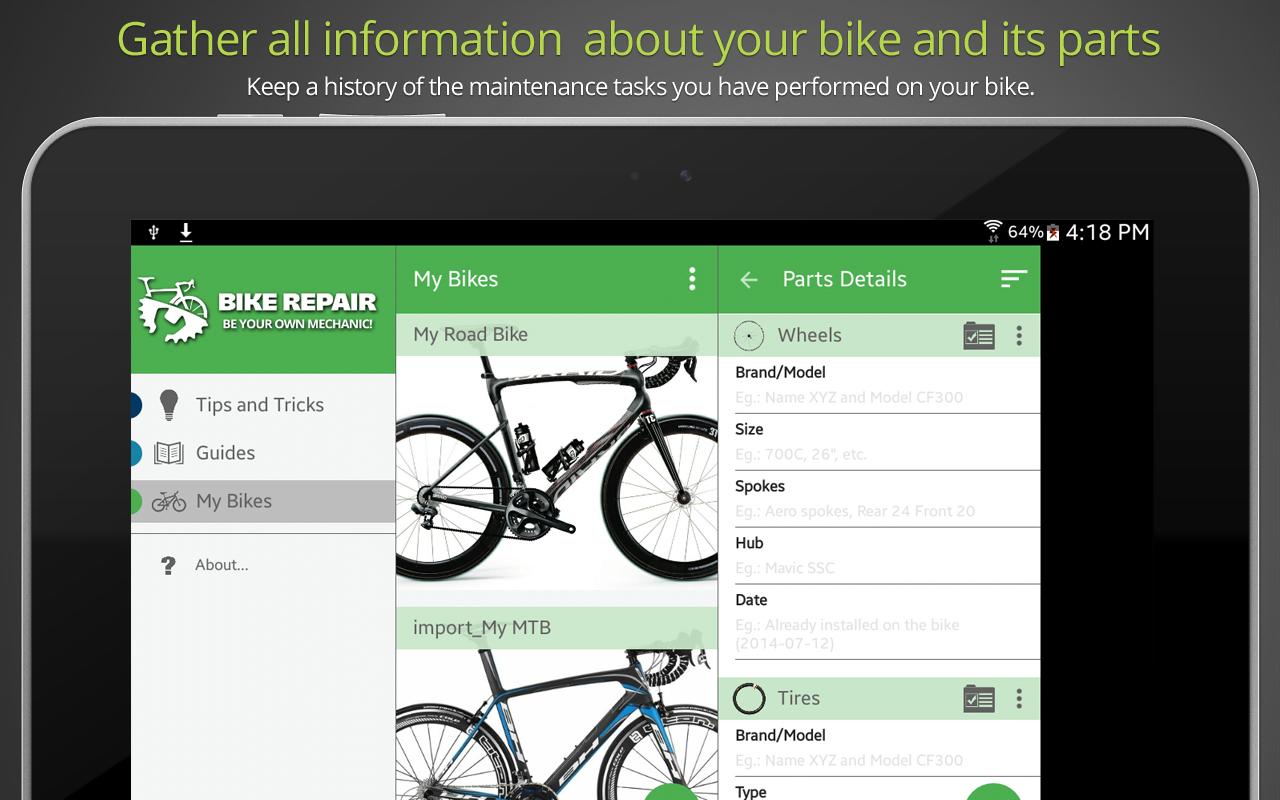1280x800 pixels.
Task: Click the Wheels section header
Action: click(879, 336)
